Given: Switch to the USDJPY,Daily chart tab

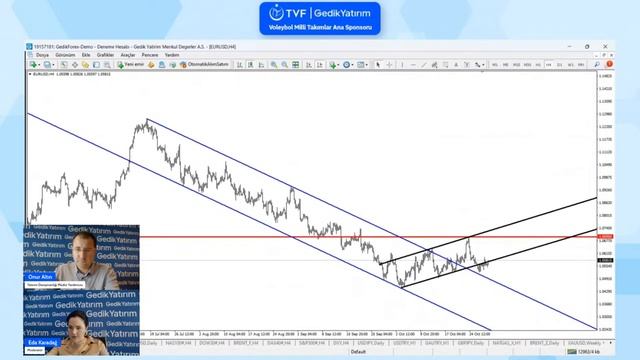Looking at the screenshot, I should pos(371,343).
